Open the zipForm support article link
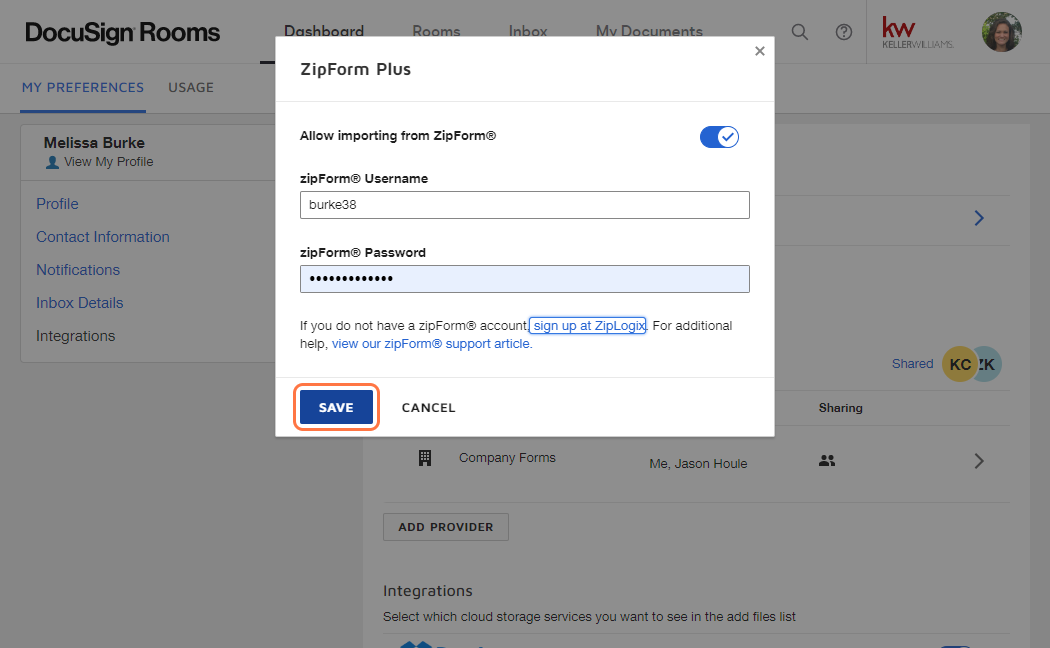This screenshot has width=1050, height=648. (432, 343)
